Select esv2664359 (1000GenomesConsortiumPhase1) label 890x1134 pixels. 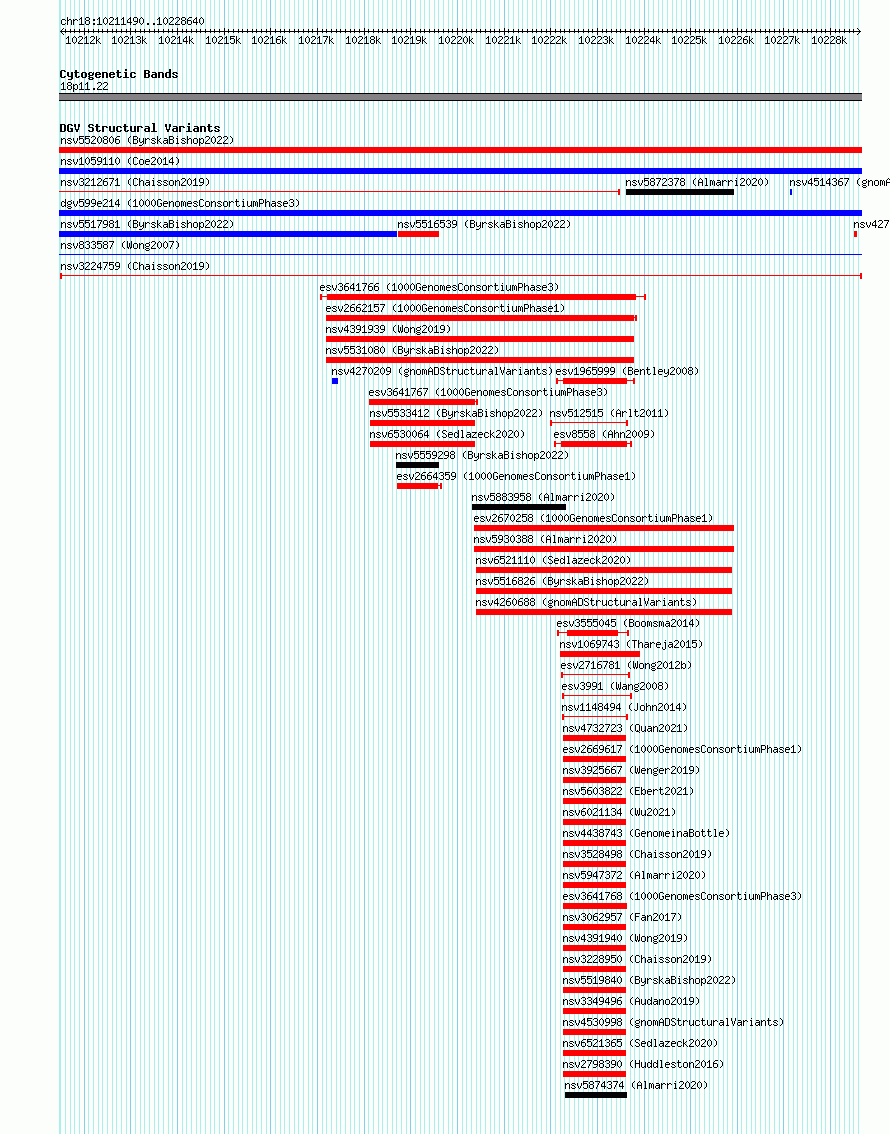point(516,476)
